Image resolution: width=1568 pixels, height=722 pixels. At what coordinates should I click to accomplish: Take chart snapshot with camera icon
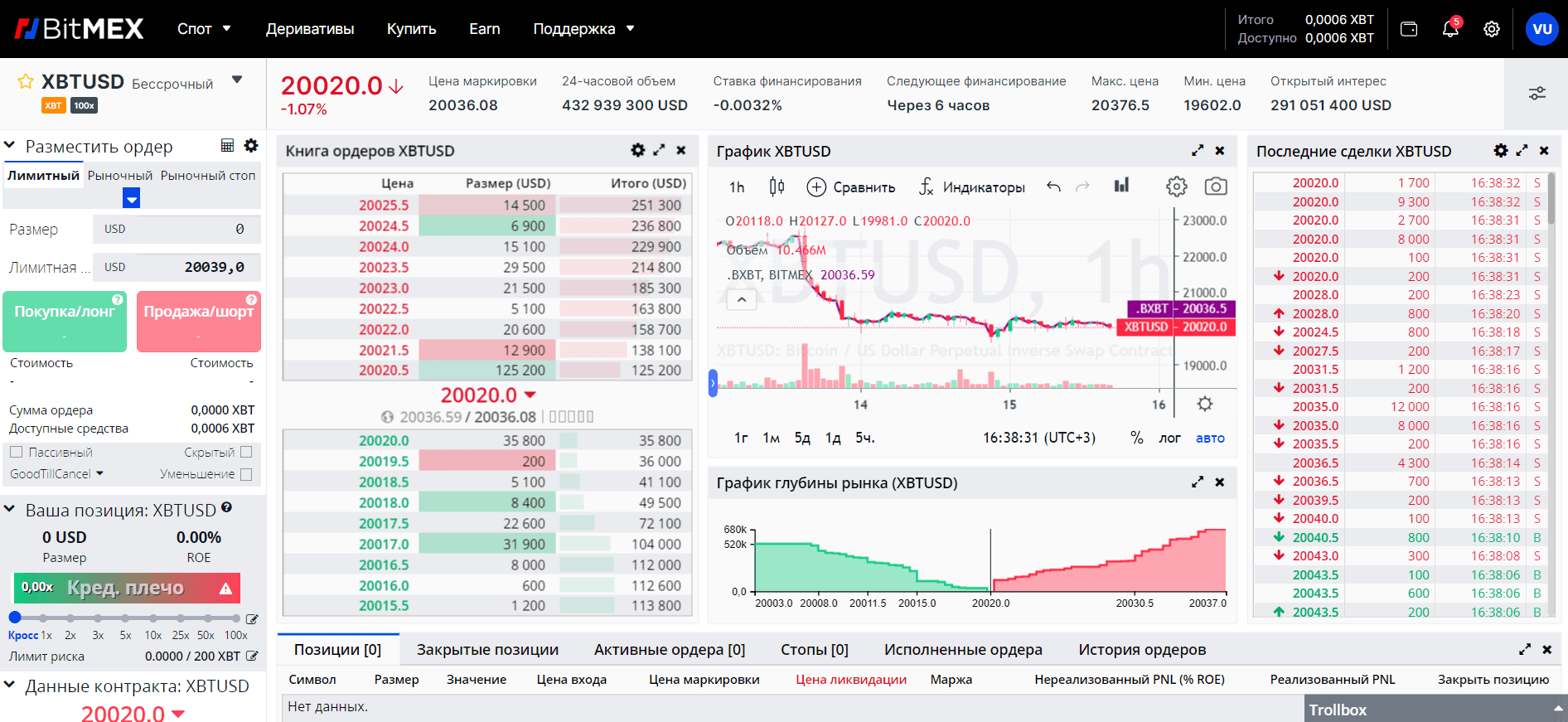[x=1216, y=187]
